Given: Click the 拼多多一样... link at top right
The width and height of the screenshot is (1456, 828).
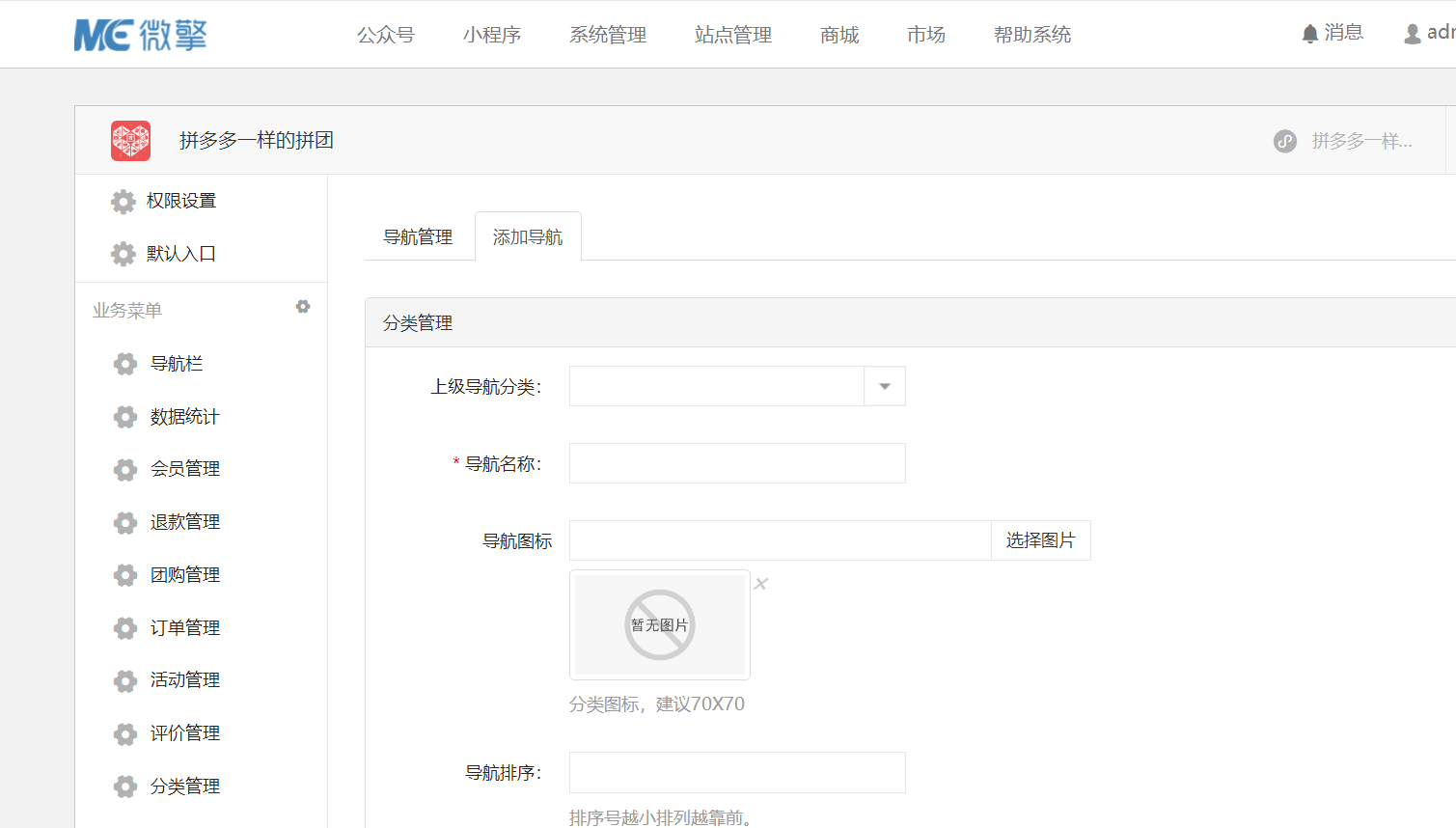Looking at the screenshot, I should pyautogui.click(x=1362, y=141).
